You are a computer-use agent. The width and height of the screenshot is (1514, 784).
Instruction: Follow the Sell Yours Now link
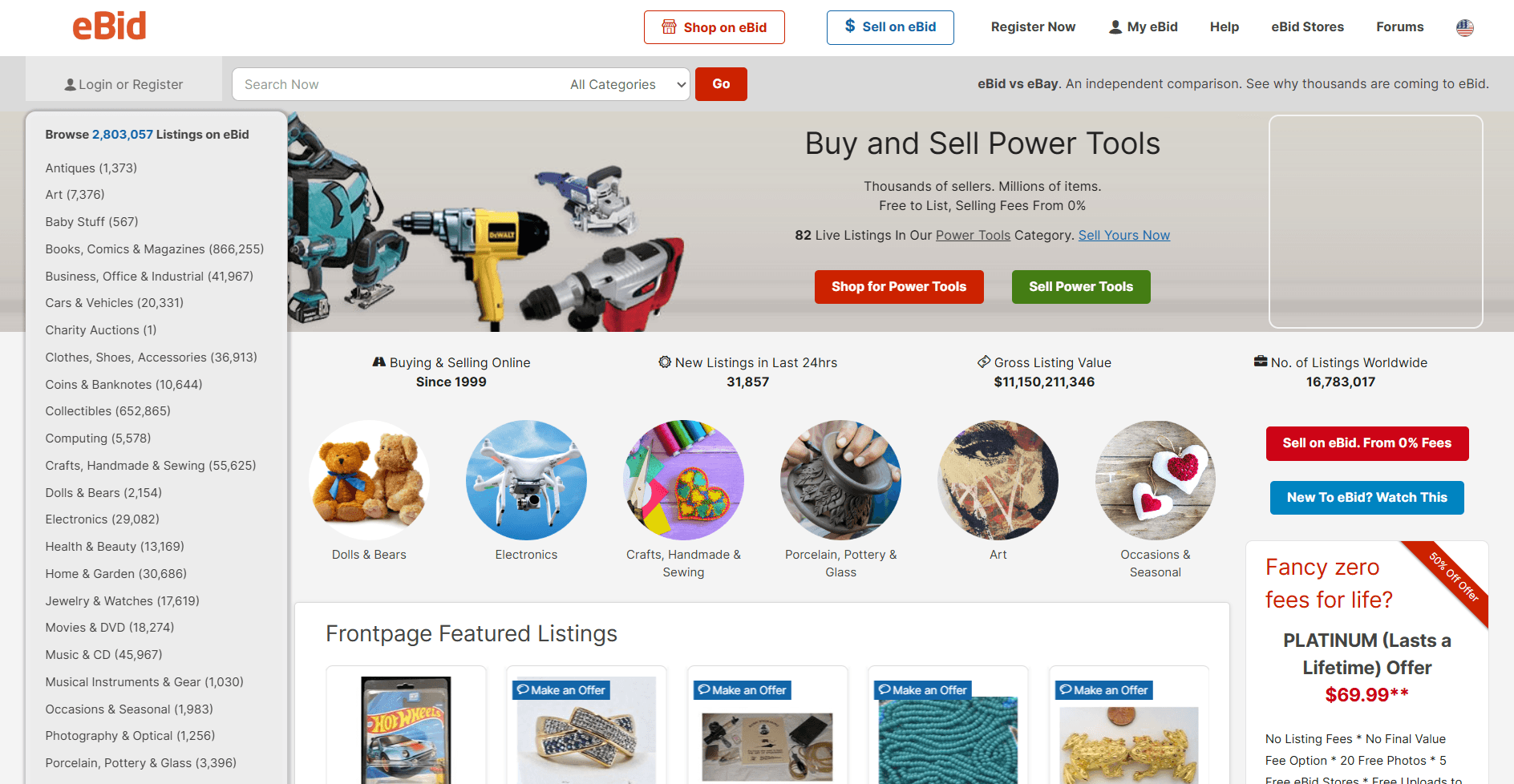click(1123, 235)
